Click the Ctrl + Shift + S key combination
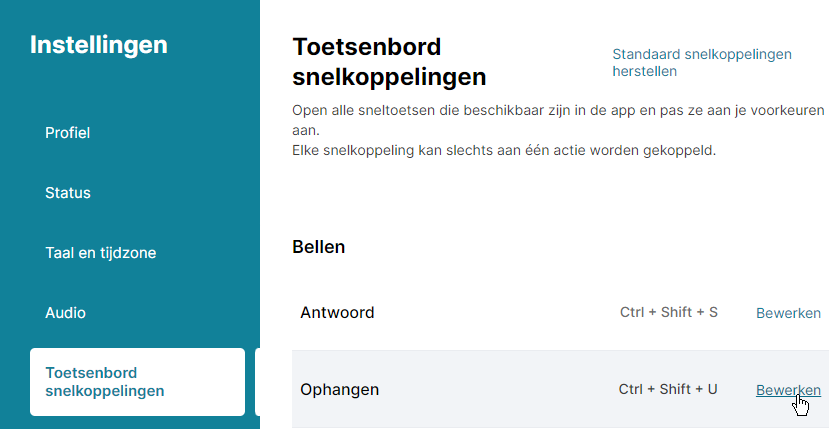Viewport: 830px width, 429px height. point(668,313)
